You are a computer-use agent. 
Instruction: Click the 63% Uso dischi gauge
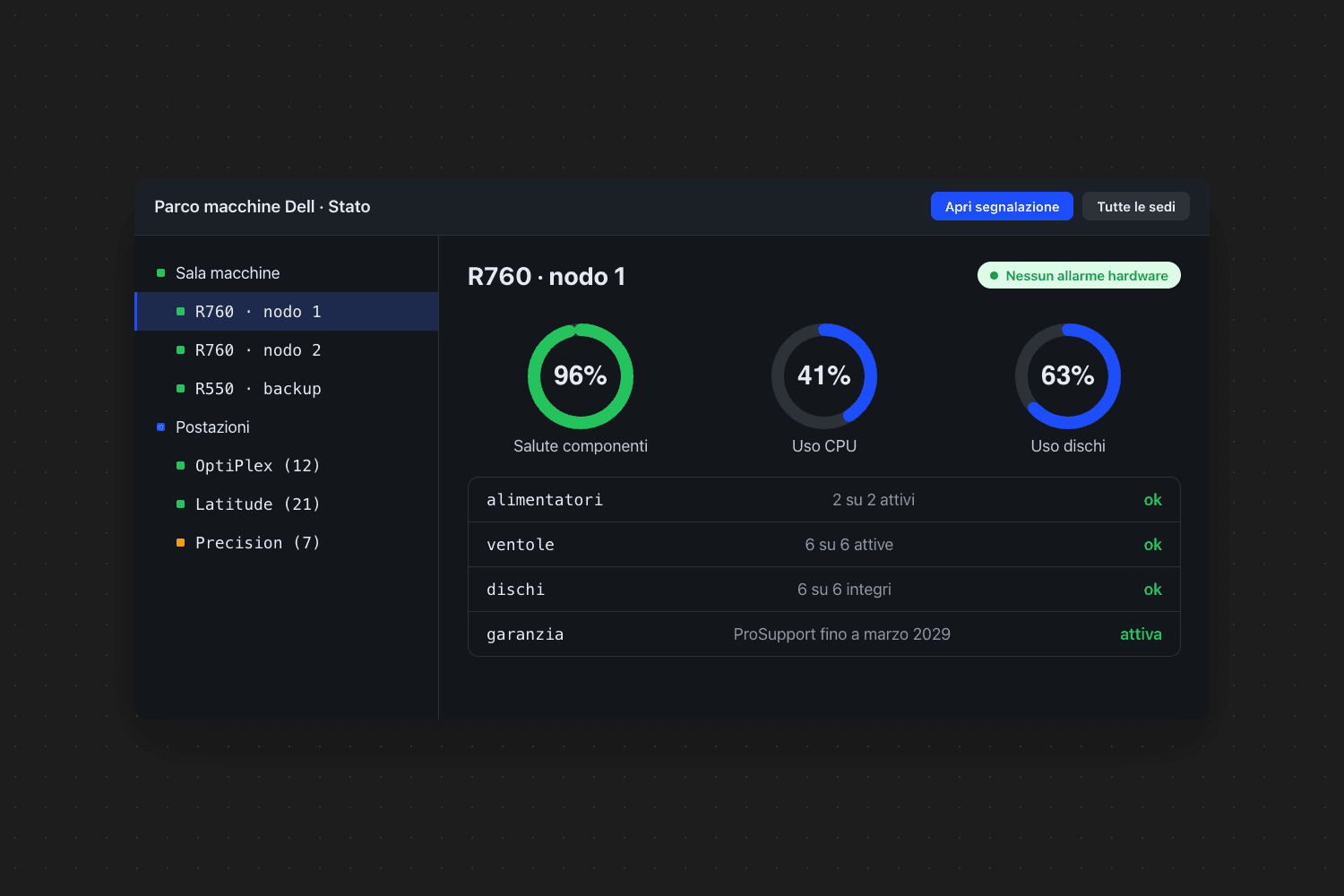[x=1068, y=376]
